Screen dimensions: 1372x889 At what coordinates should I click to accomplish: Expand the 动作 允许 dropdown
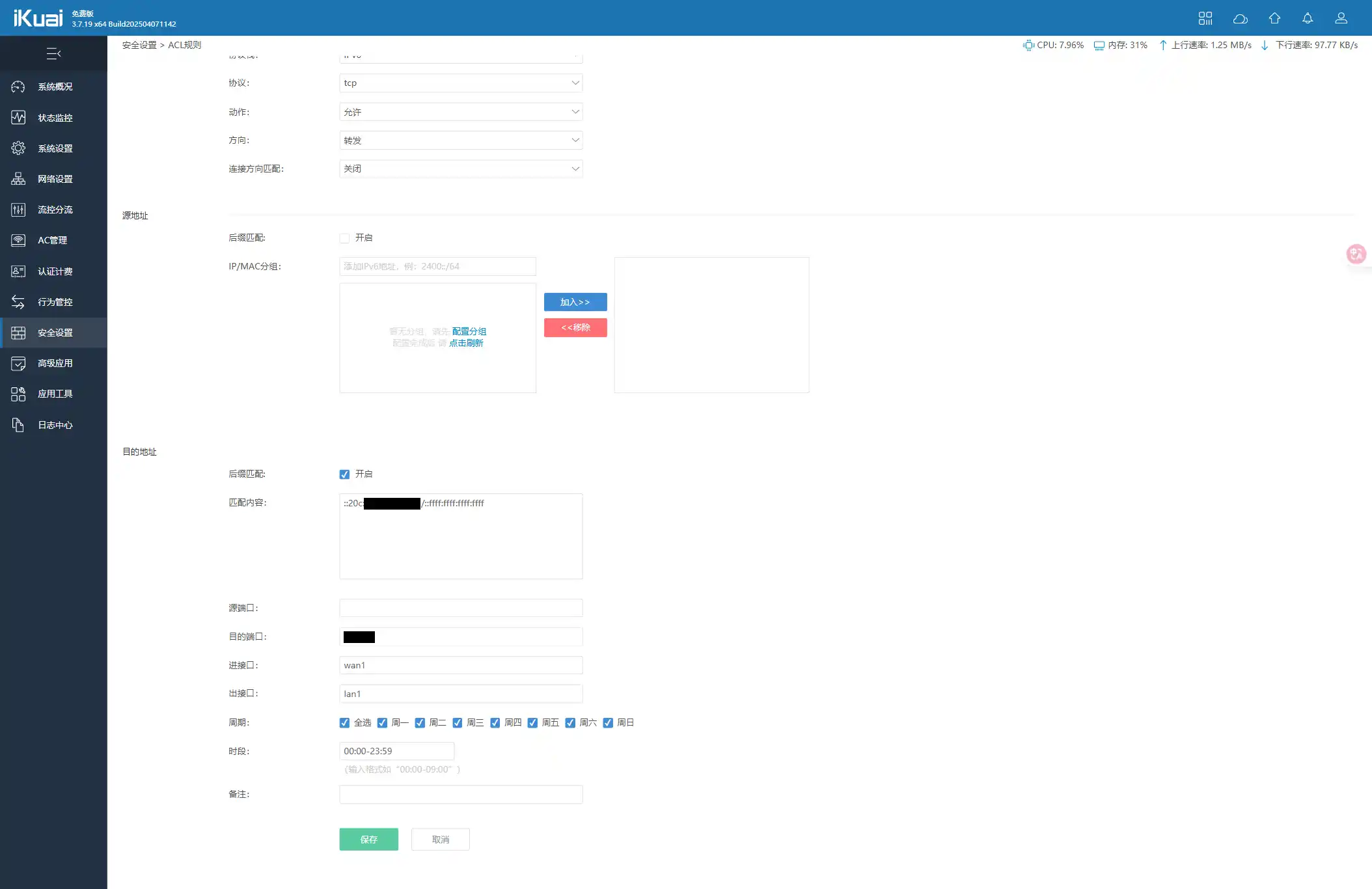[x=460, y=112]
